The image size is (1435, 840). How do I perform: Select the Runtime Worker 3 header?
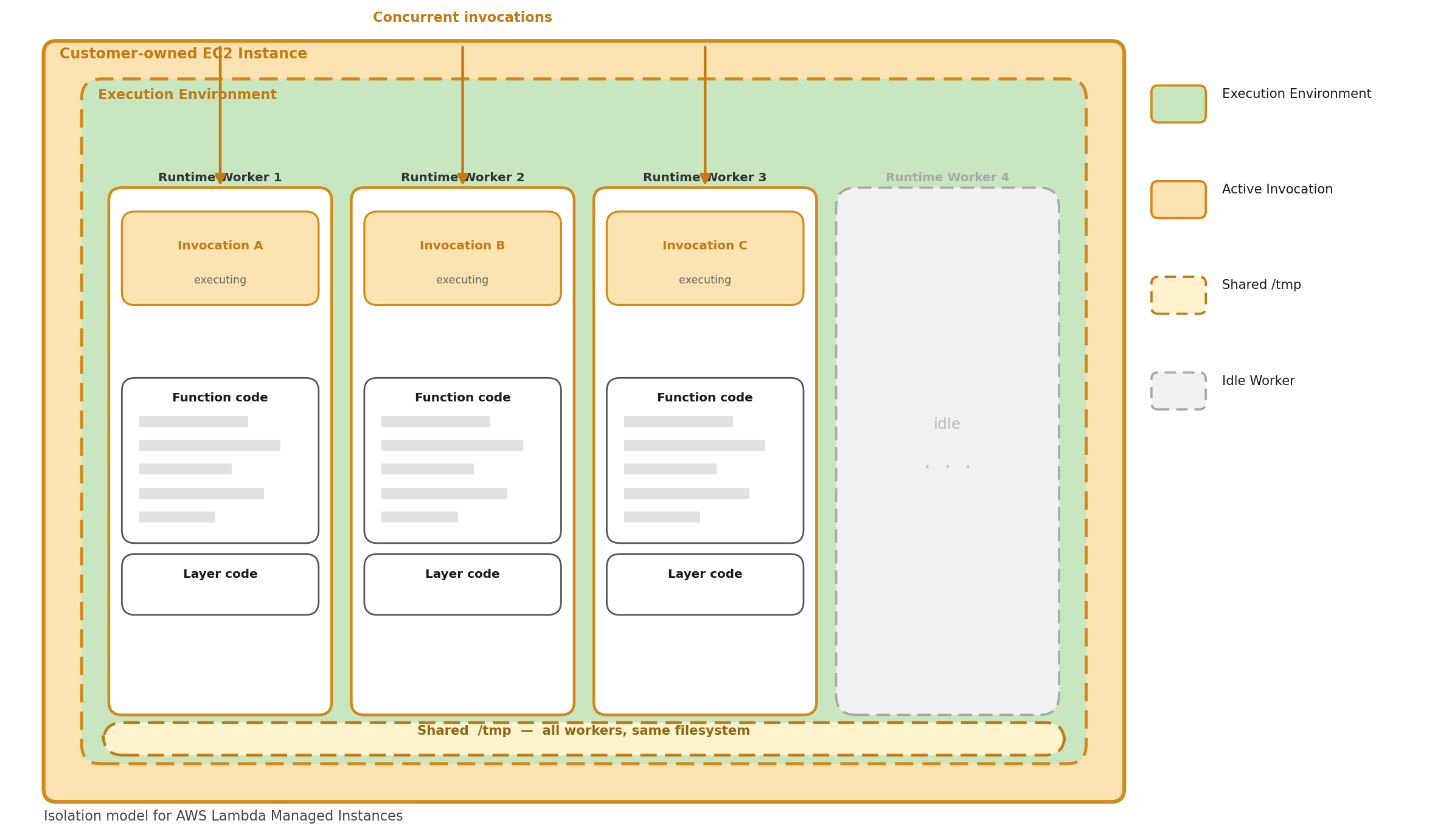(704, 176)
